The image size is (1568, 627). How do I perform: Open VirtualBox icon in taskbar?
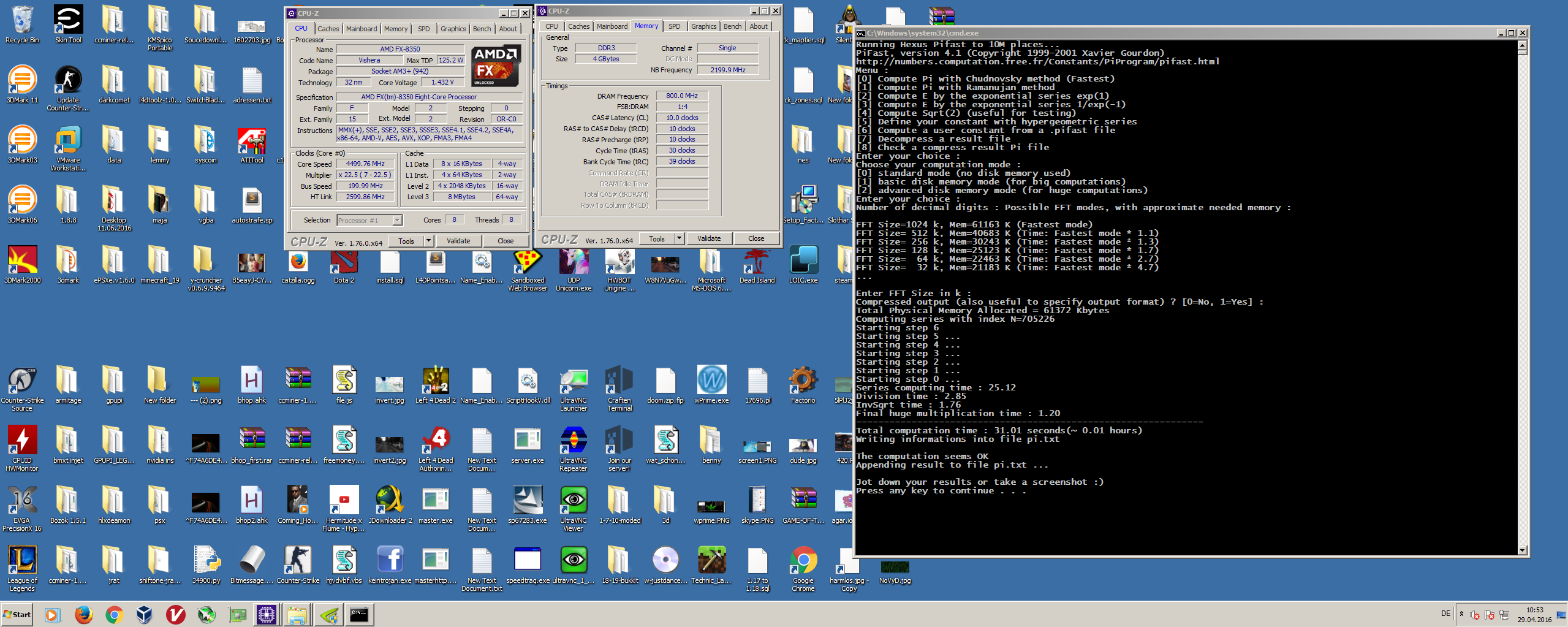[145, 614]
